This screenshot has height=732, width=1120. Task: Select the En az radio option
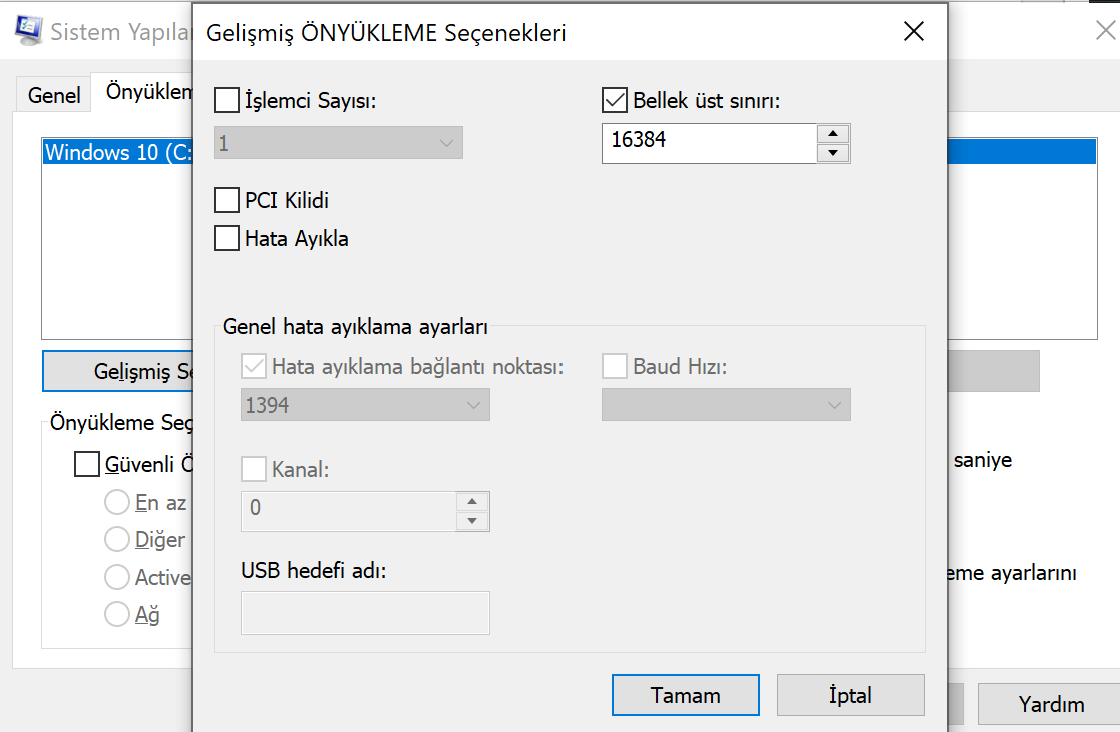coord(117,503)
